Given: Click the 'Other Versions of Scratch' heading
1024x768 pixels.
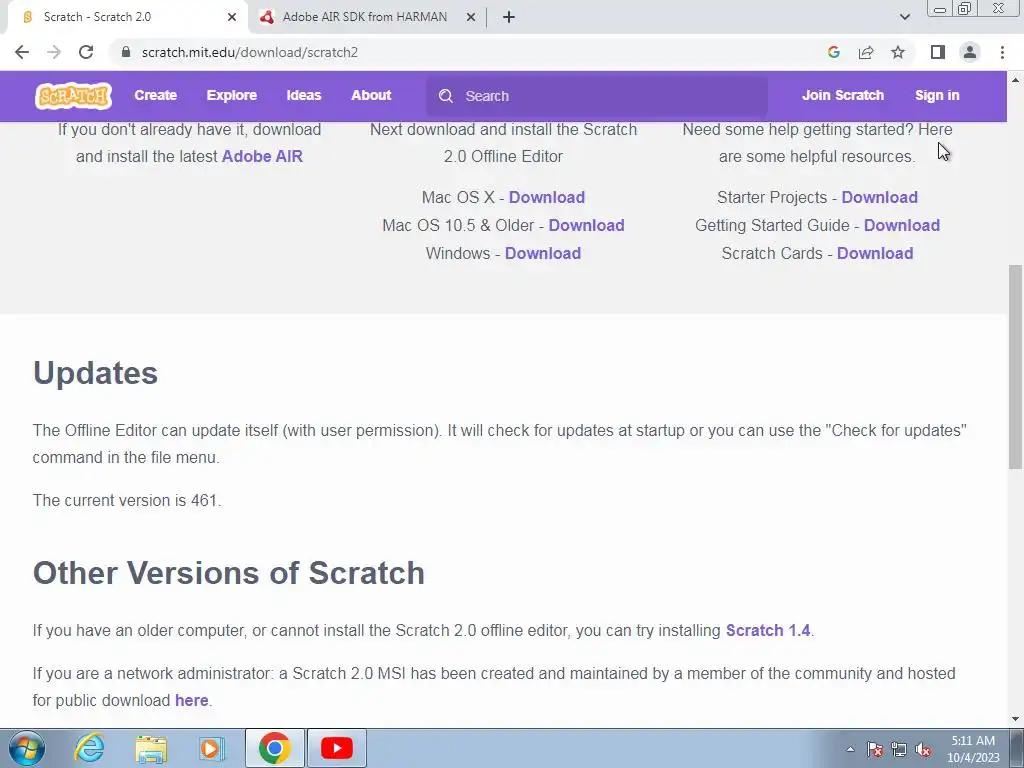Looking at the screenshot, I should 229,573.
